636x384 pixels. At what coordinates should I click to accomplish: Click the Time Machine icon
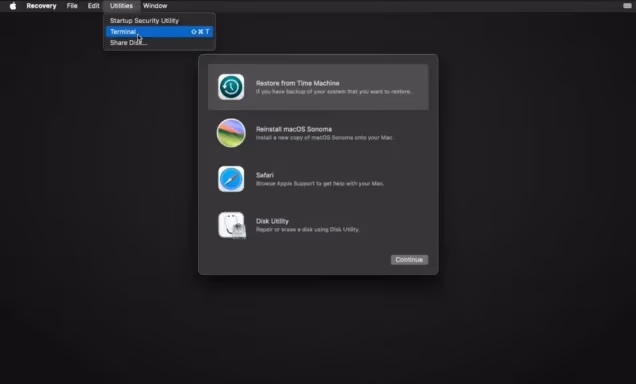(x=231, y=87)
